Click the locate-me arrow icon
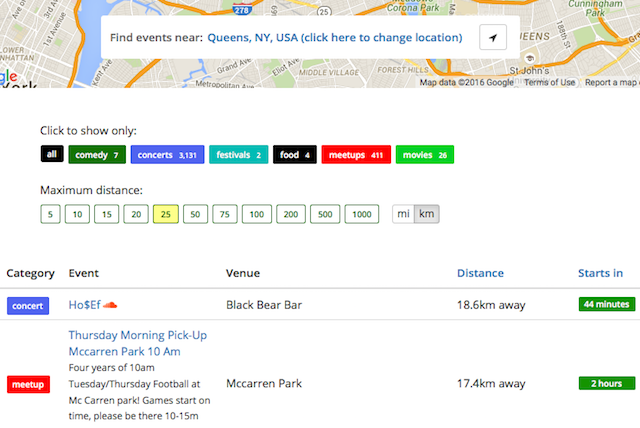This screenshot has width=640, height=428. click(492, 38)
